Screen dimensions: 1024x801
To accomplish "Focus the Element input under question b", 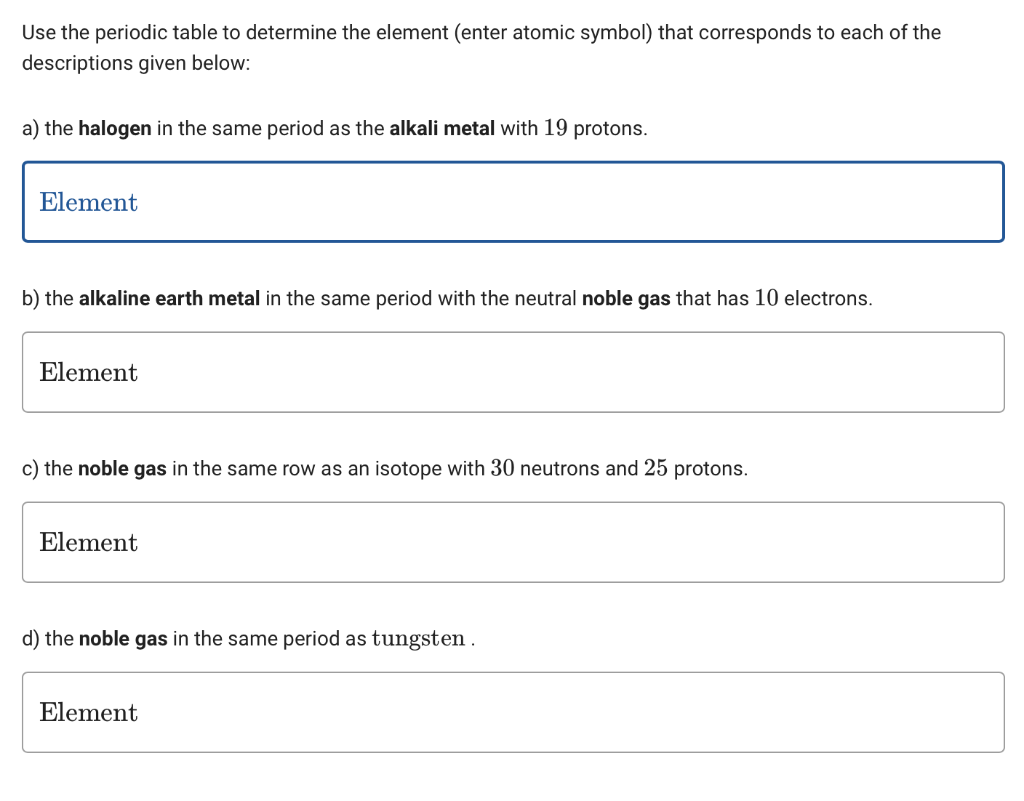I will pyautogui.click(x=513, y=372).
